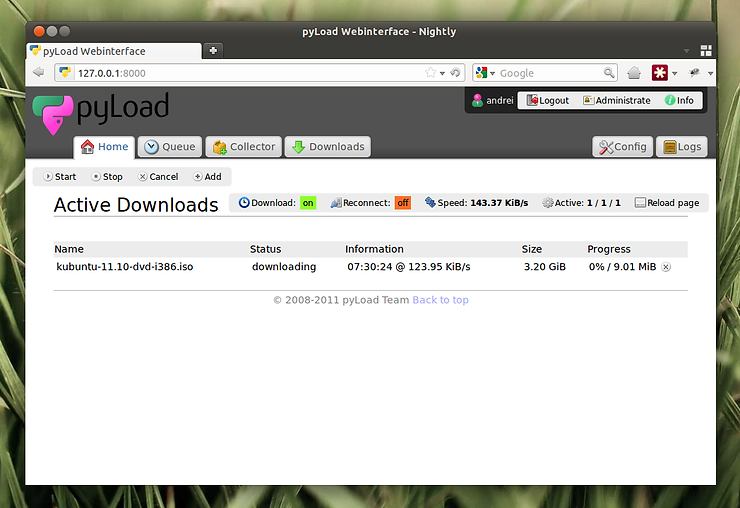Click the site favicon in address bar
Screen dimensions: 740x508
65,73
